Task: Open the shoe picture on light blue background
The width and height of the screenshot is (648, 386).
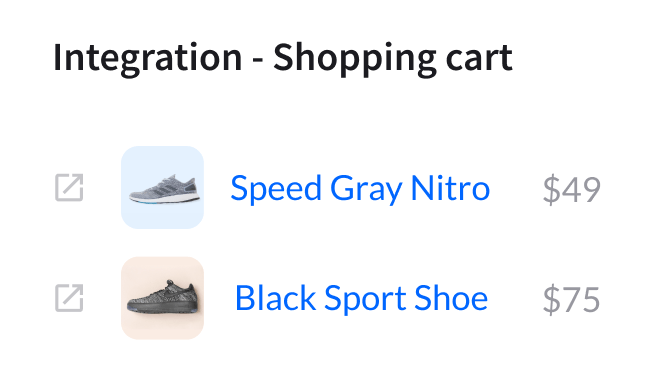Action: point(162,187)
